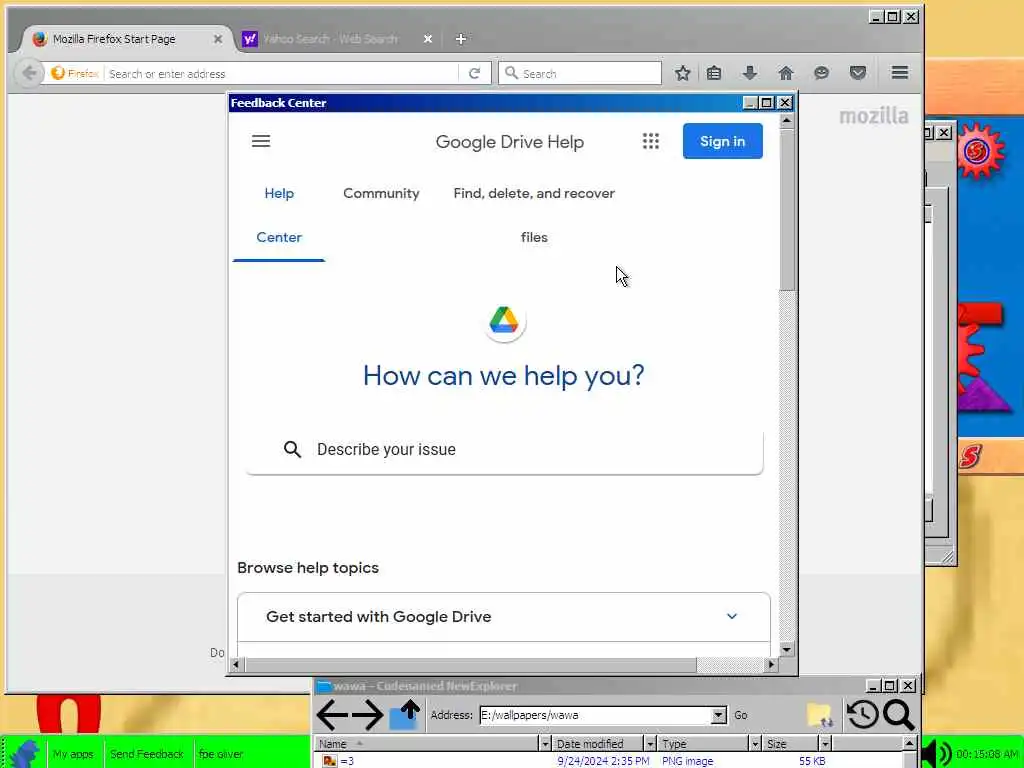Image resolution: width=1024 pixels, height=768 pixels.
Task: Open the NewExplorer address dropdown arrow
Action: pos(718,715)
